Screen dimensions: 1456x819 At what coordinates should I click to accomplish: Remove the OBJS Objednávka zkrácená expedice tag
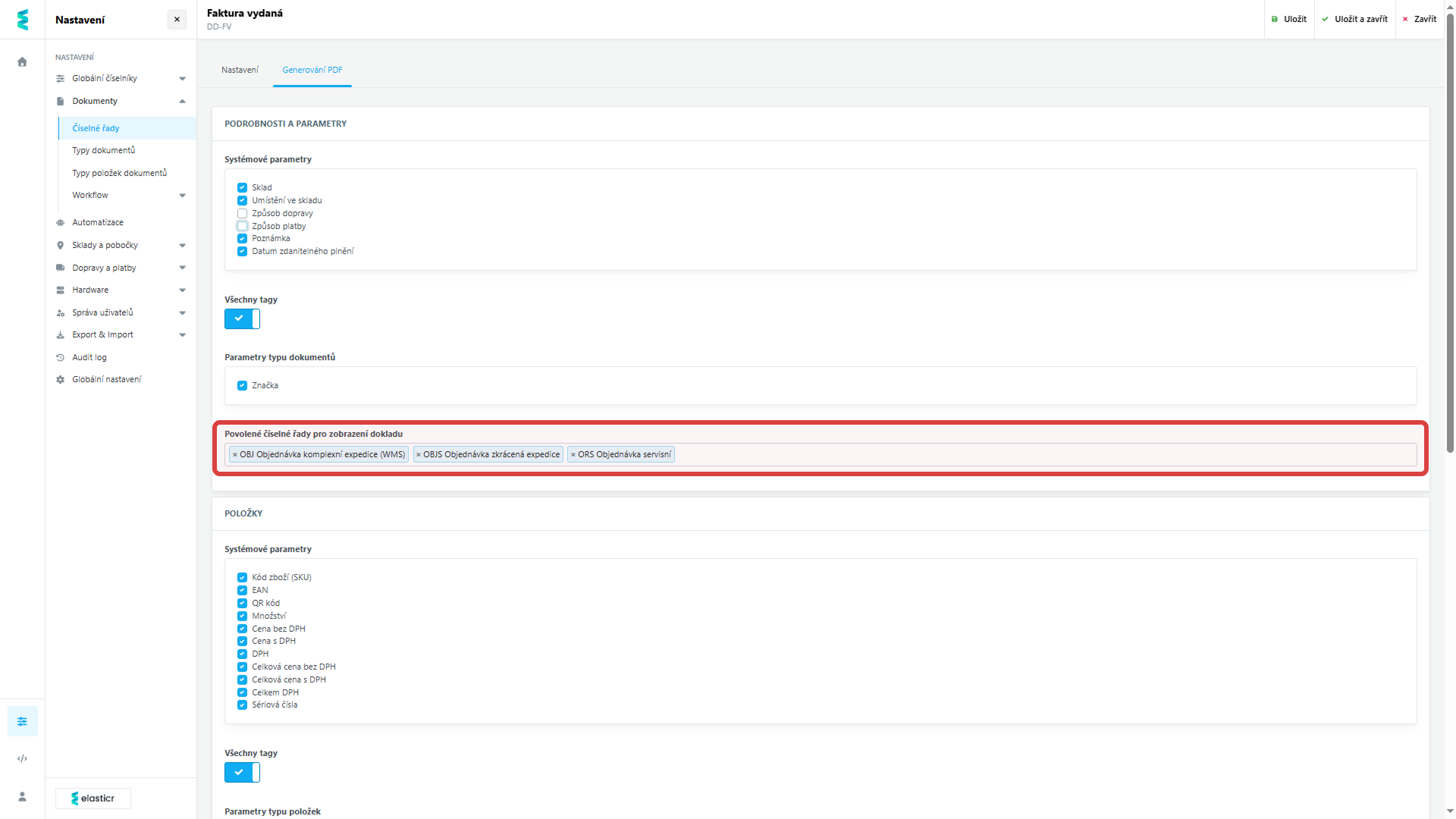(419, 455)
